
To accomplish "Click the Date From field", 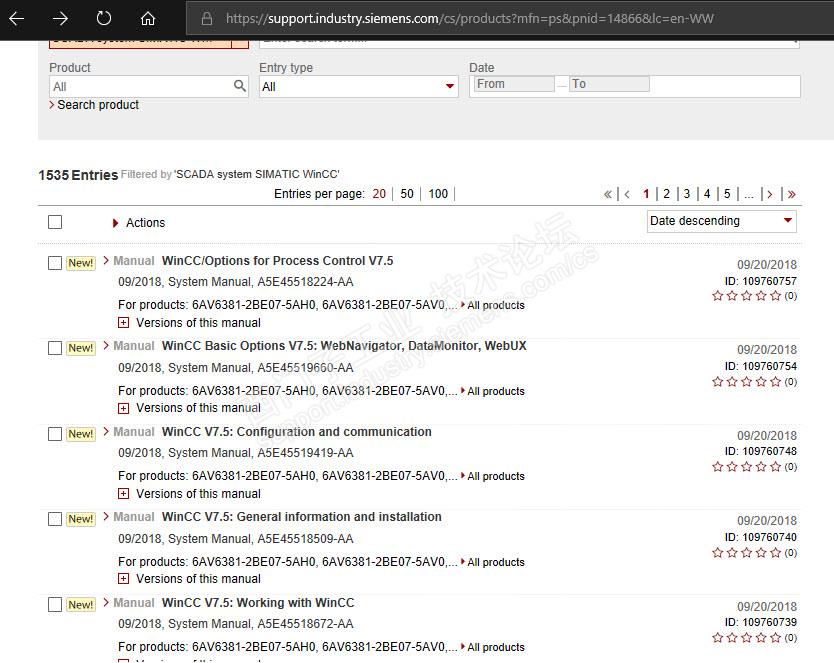I will [x=514, y=84].
